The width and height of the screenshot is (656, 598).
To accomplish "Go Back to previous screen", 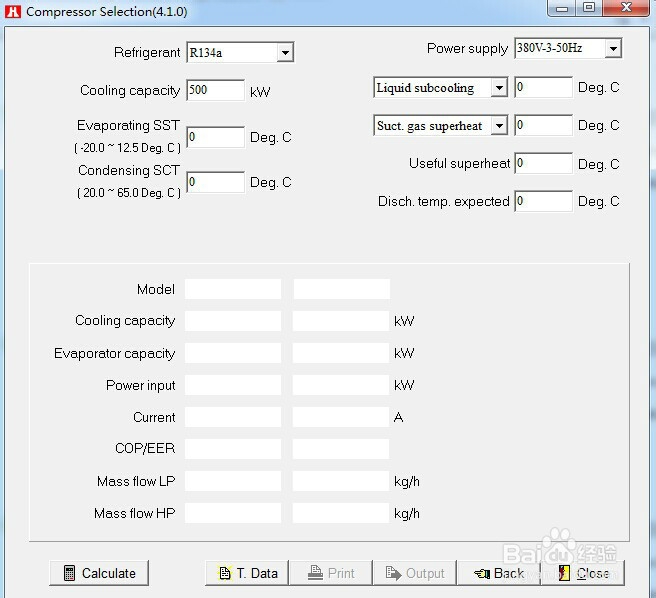I will pos(499,573).
